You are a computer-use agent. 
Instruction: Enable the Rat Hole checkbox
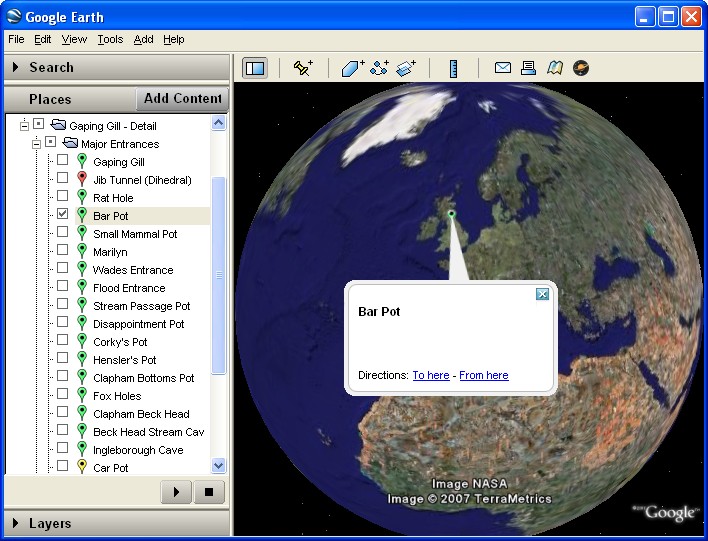click(63, 196)
